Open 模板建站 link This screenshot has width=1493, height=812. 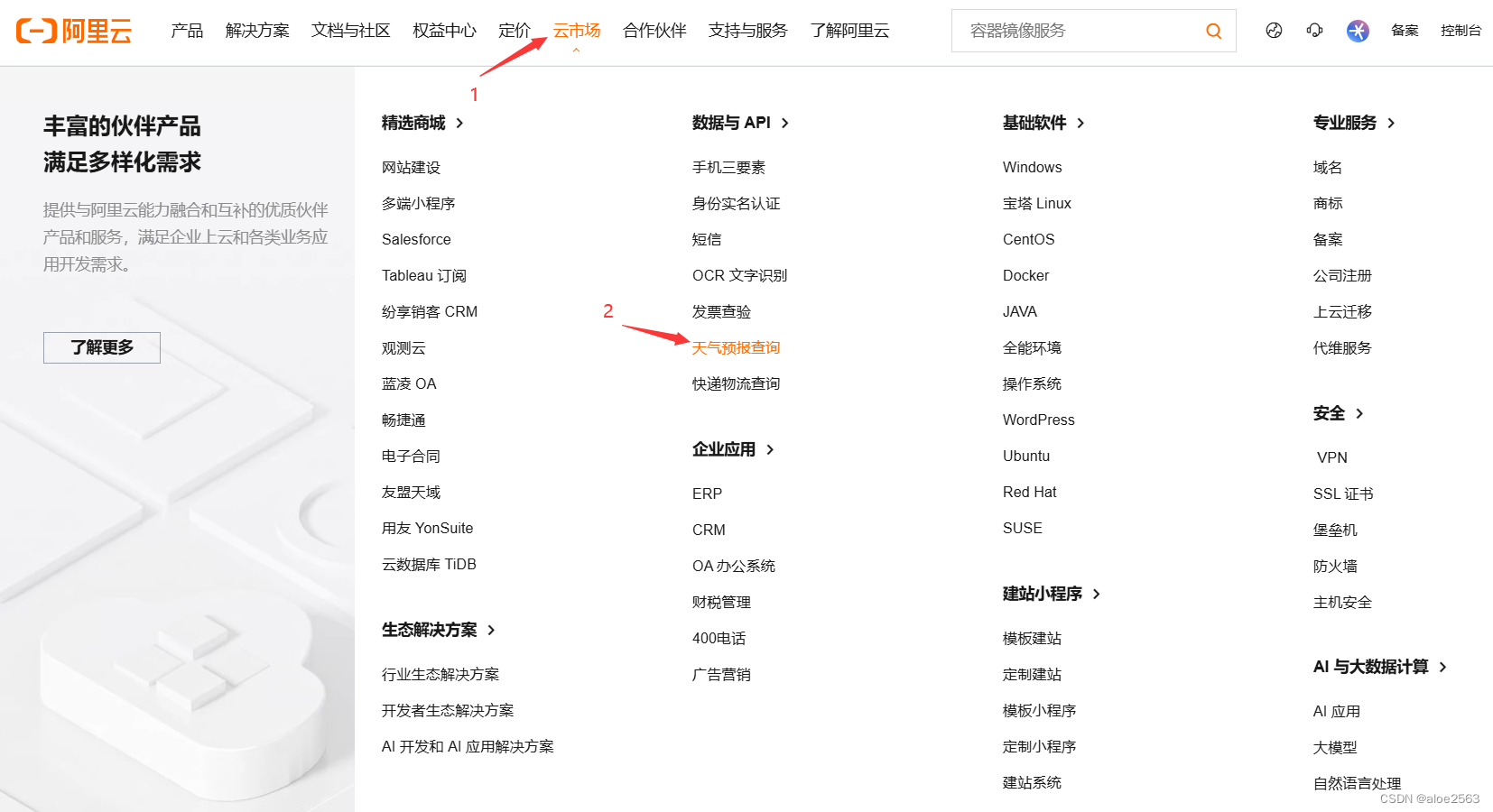(x=1032, y=638)
